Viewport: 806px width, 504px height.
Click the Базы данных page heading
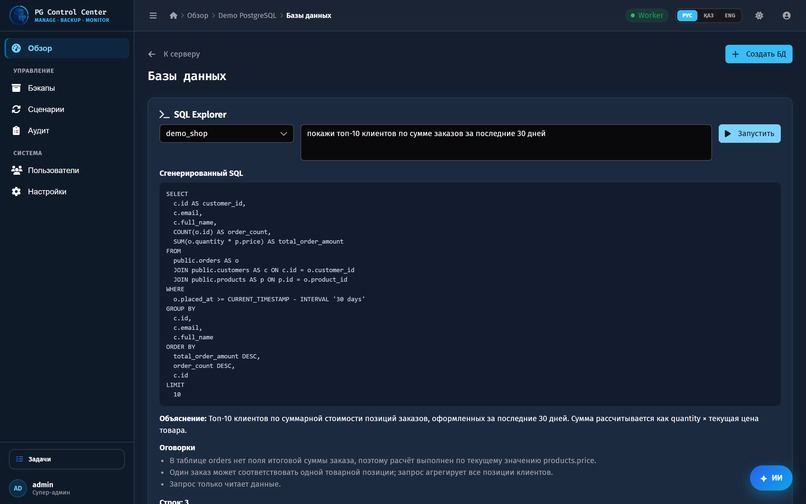click(x=187, y=76)
